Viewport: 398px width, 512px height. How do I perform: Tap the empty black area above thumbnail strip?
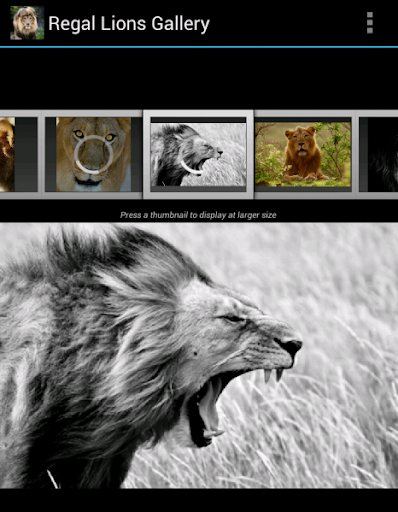coord(199,79)
